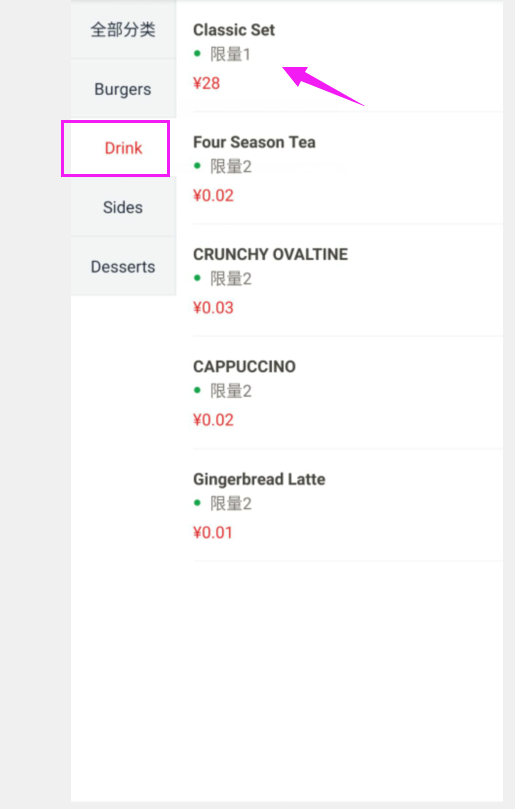Switch to the Drink category
Screen dimensions: 515x809
coord(123,148)
